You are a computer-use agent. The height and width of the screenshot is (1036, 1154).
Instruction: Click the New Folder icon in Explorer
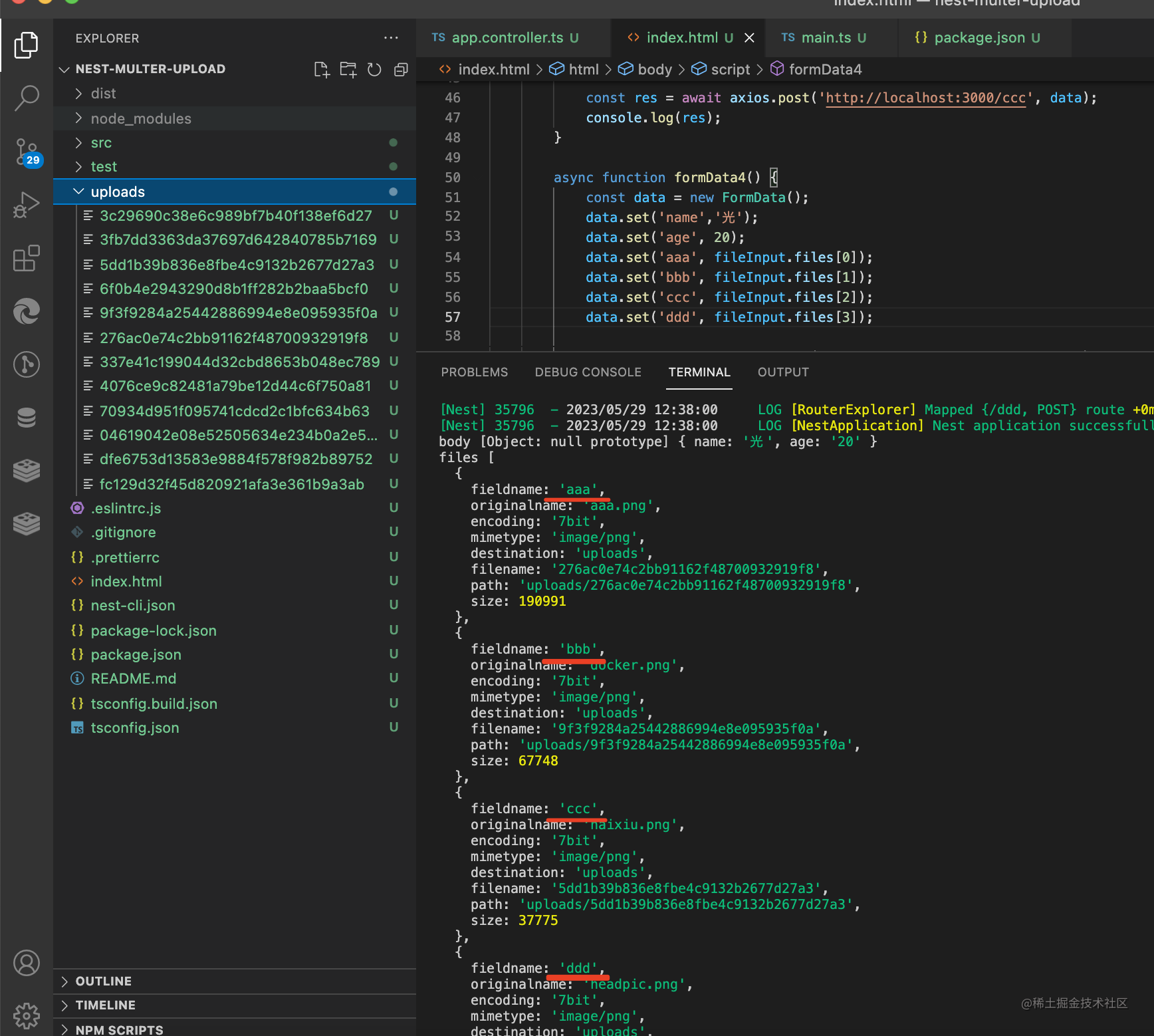tap(348, 69)
